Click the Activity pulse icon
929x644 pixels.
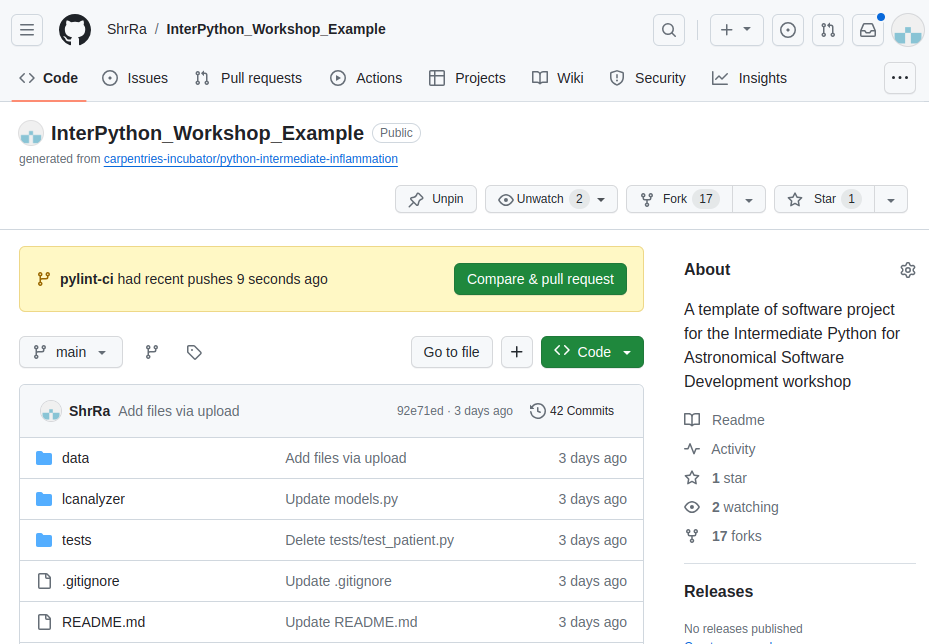click(x=692, y=448)
